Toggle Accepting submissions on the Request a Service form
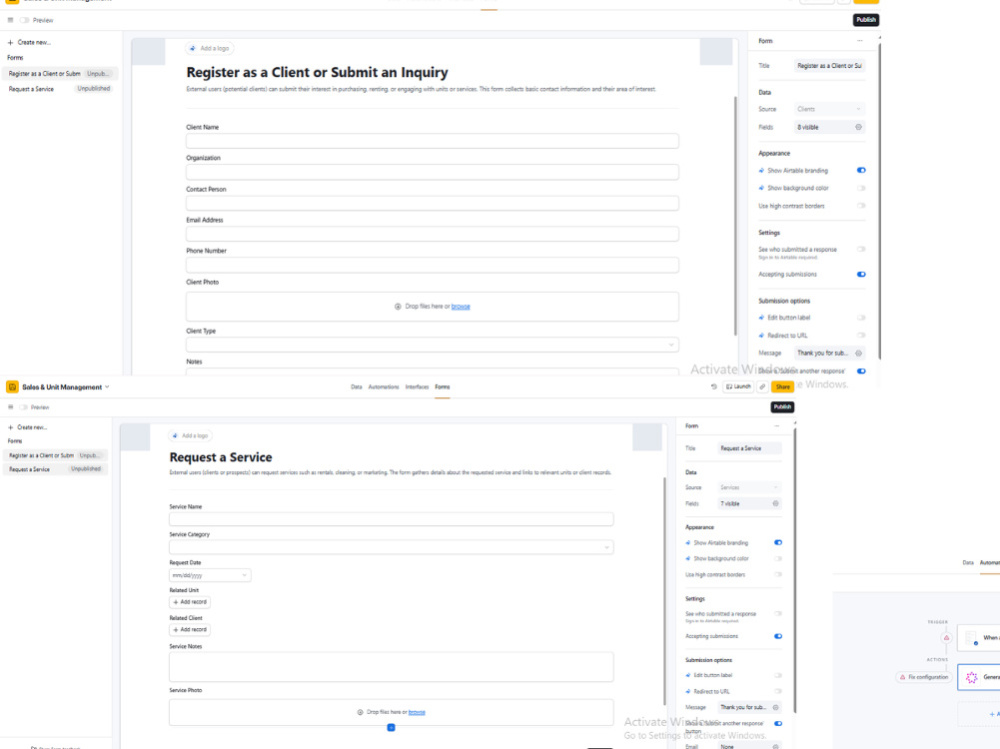The width and height of the screenshot is (1000, 749). coord(778,636)
